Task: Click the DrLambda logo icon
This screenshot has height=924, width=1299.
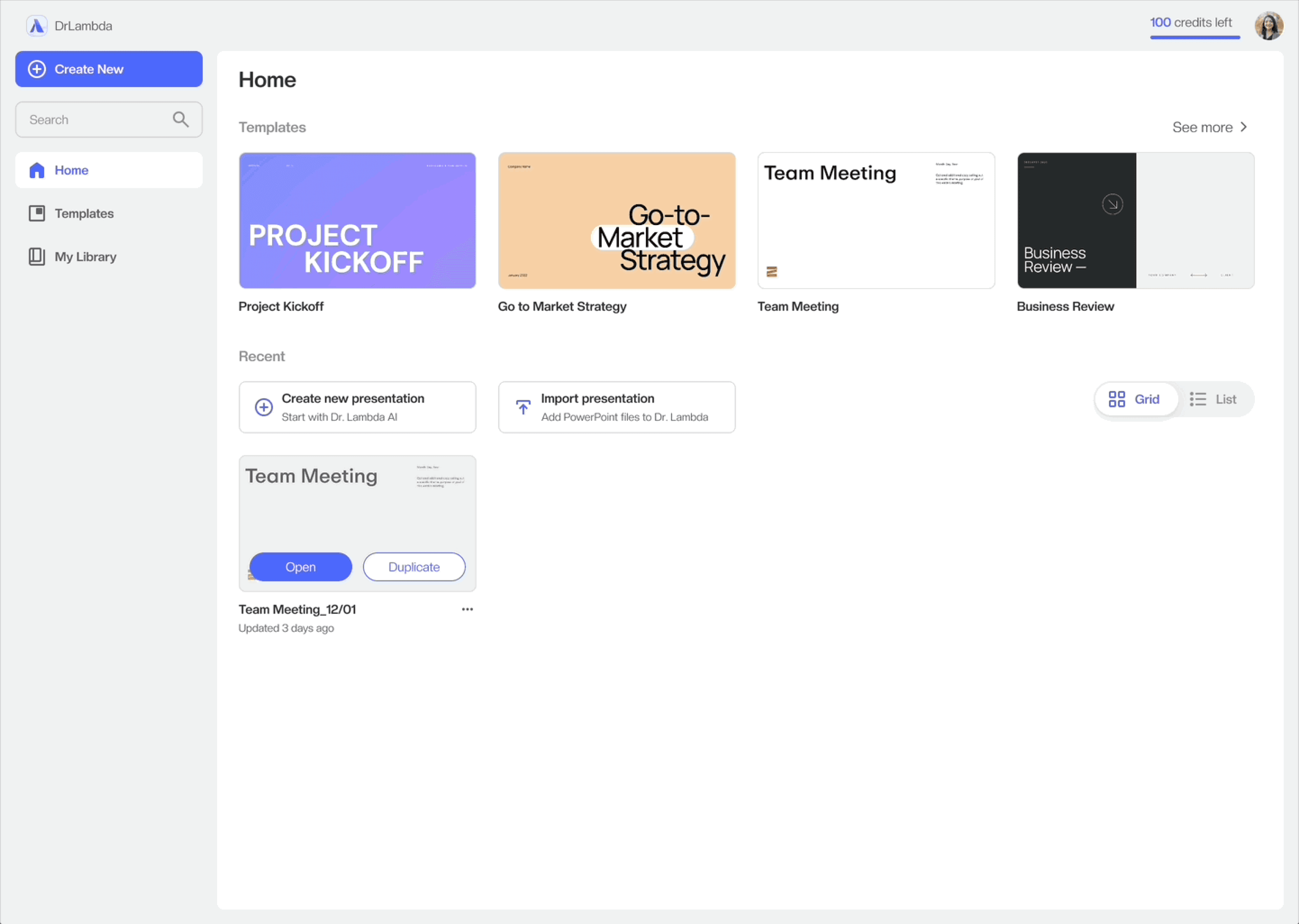Action: coord(37,26)
